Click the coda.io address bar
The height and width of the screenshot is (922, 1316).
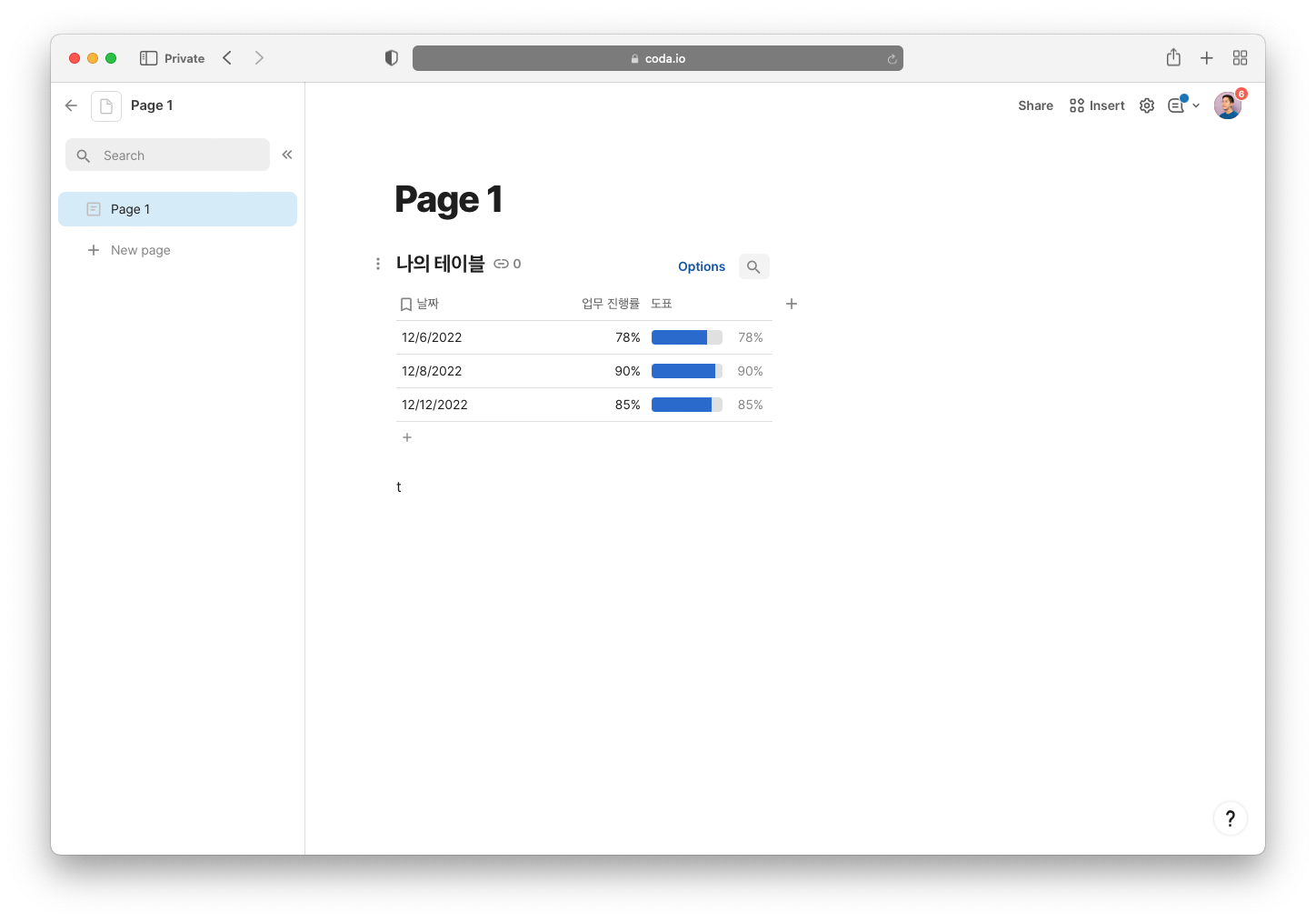(x=658, y=58)
